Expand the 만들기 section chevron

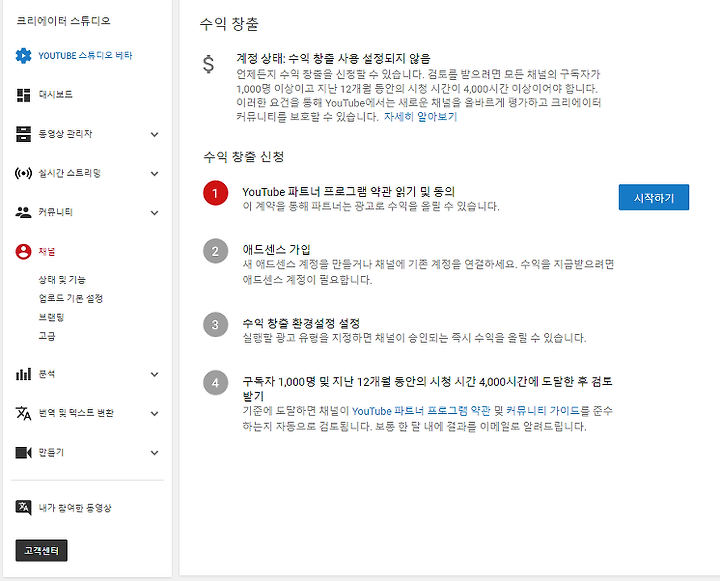coord(155,453)
